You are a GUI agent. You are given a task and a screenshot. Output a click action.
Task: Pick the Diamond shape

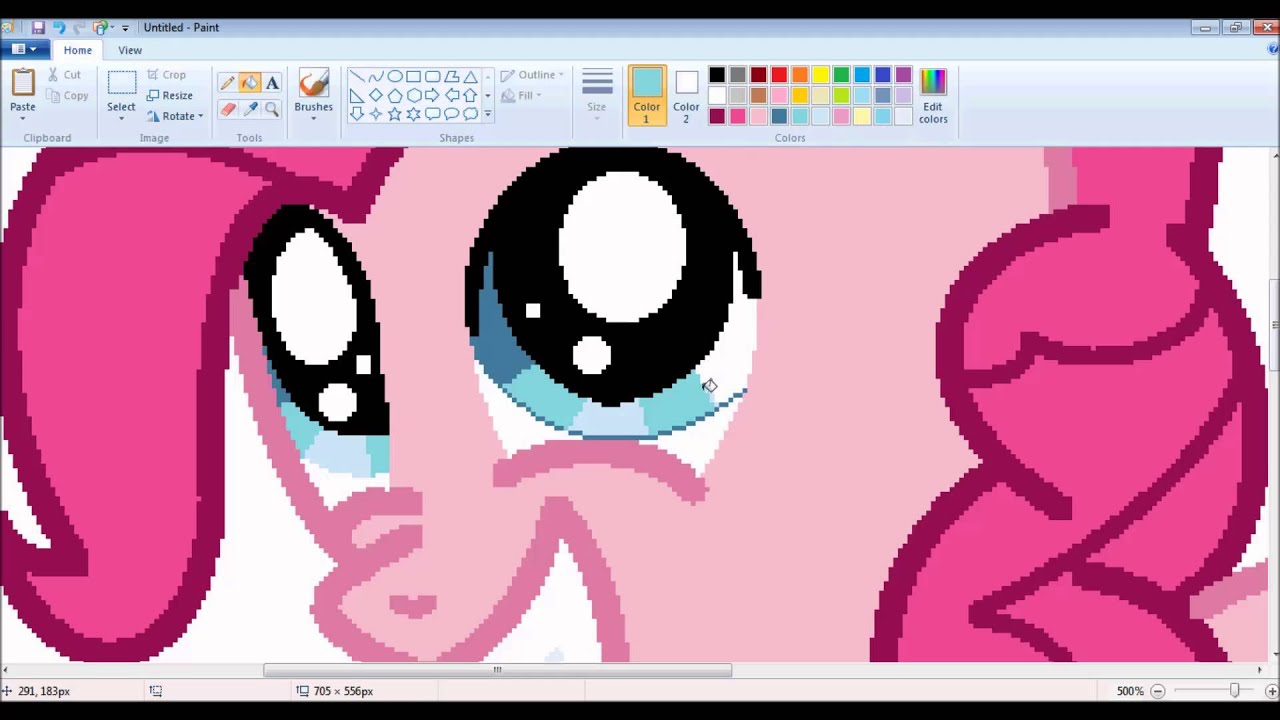point(376,96)
